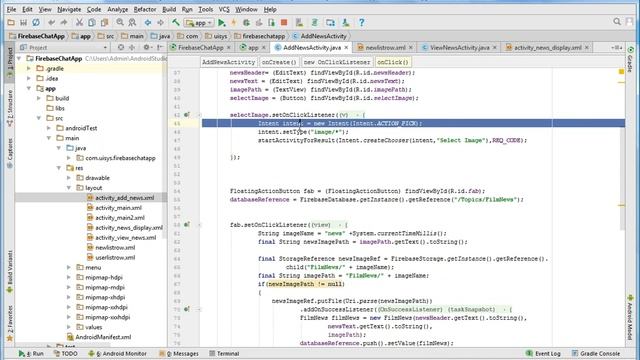Open the File menu
Viewport: 640px width, 360px height.
11,9
